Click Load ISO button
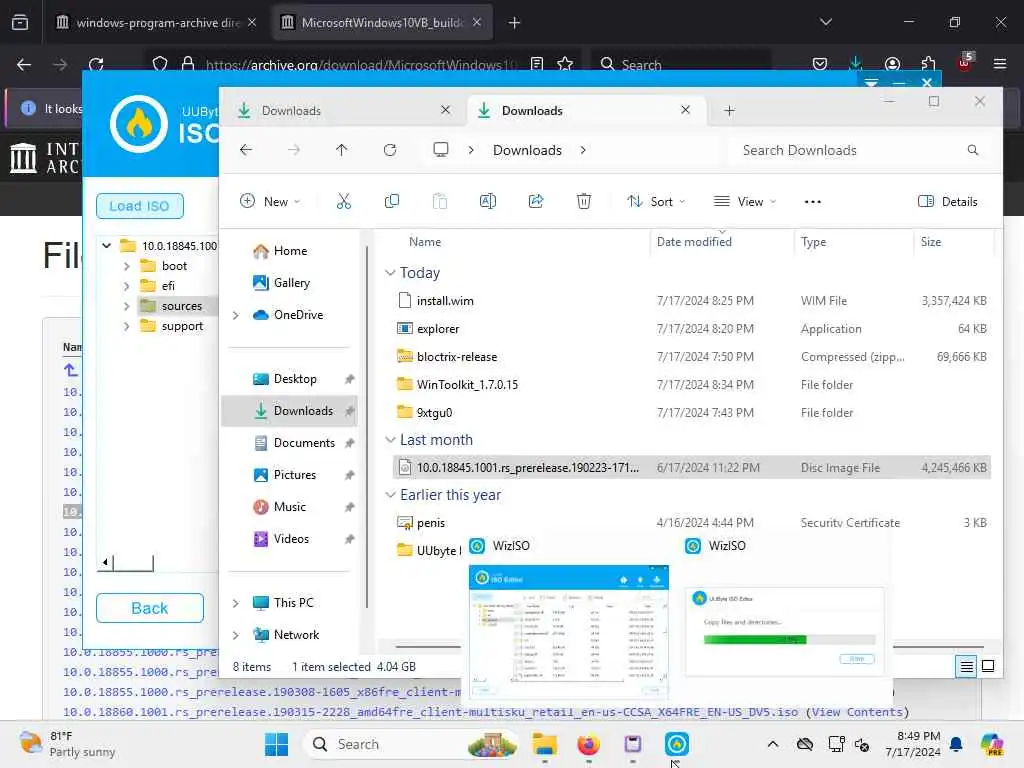 click(139, 206)
